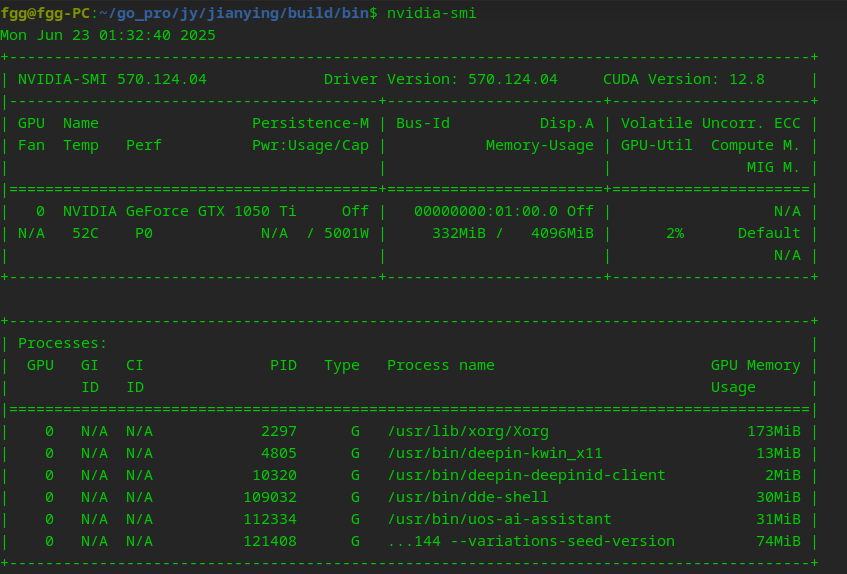Click PID 10320
The height and width of the screenshot is (574, 847).
click(x=274, y=476)
